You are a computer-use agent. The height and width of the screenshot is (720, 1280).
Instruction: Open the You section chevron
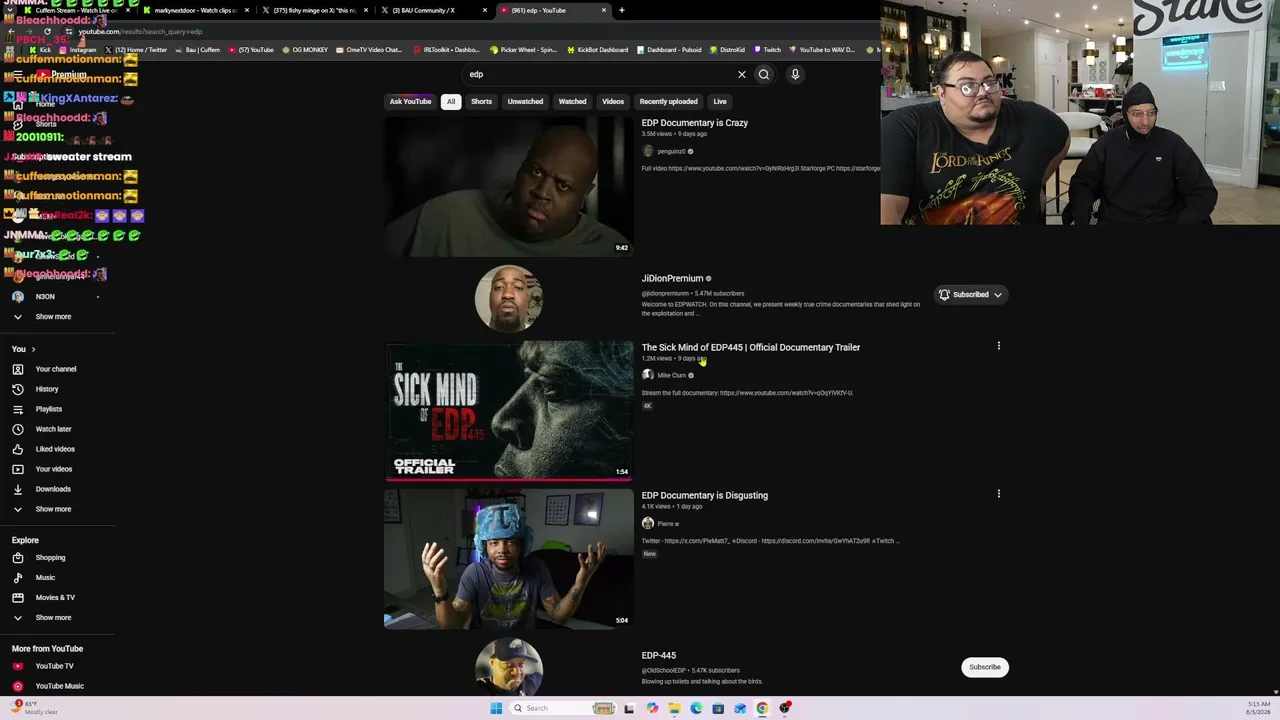(33, 349)
